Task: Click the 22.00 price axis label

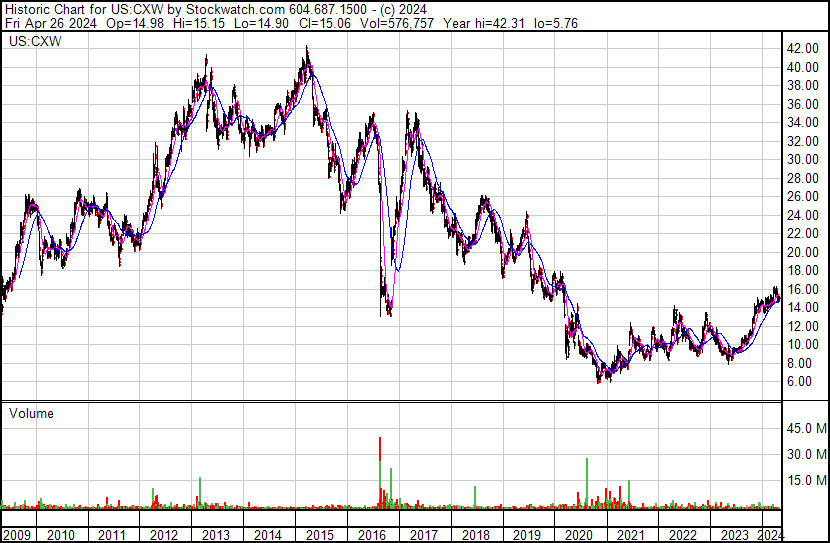Action: (803, 234)
